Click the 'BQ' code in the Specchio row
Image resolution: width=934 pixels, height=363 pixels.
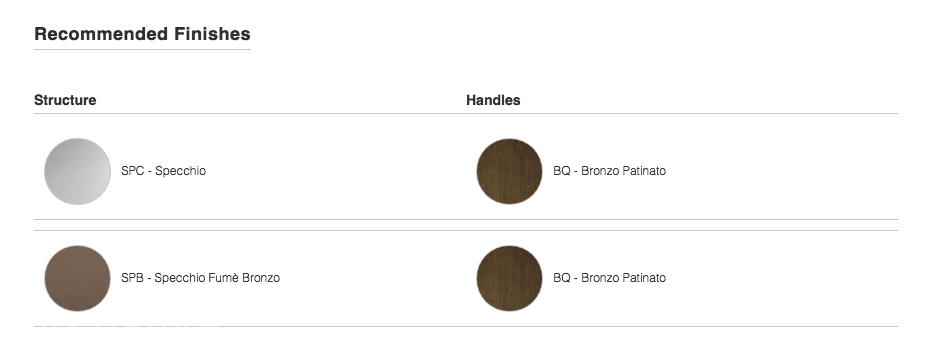click(562, 171)
